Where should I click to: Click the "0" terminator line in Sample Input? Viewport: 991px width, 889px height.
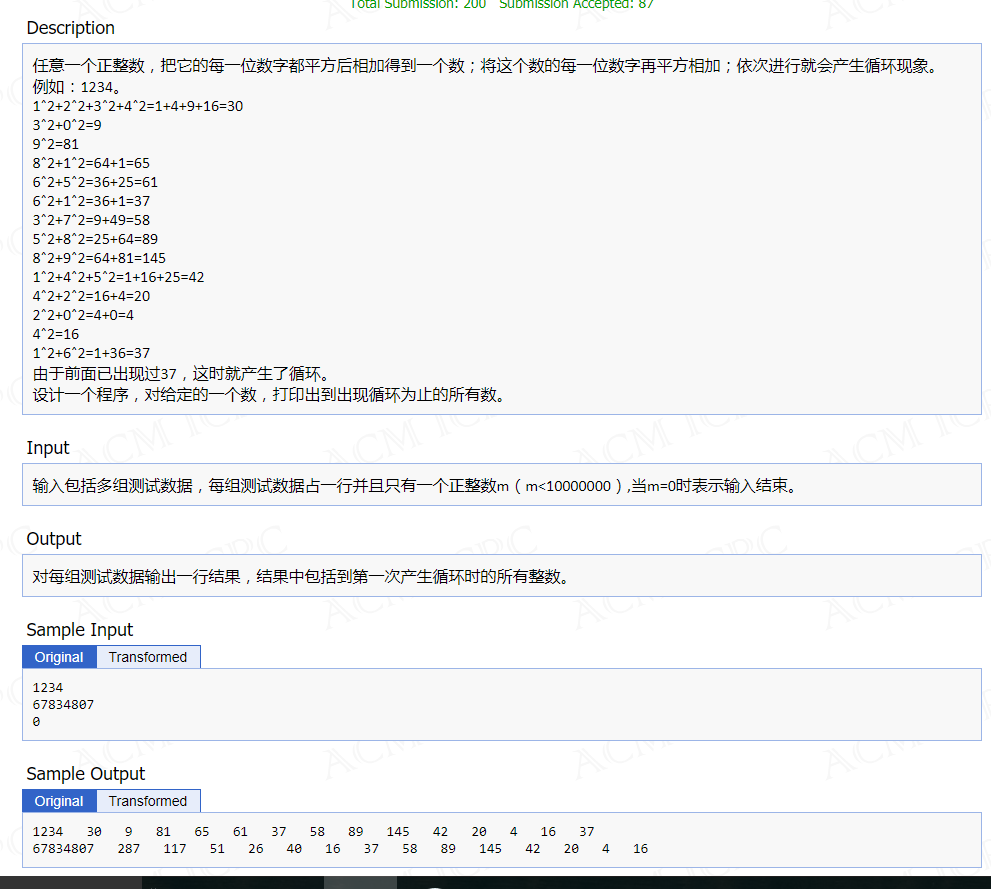coord(36,722)
